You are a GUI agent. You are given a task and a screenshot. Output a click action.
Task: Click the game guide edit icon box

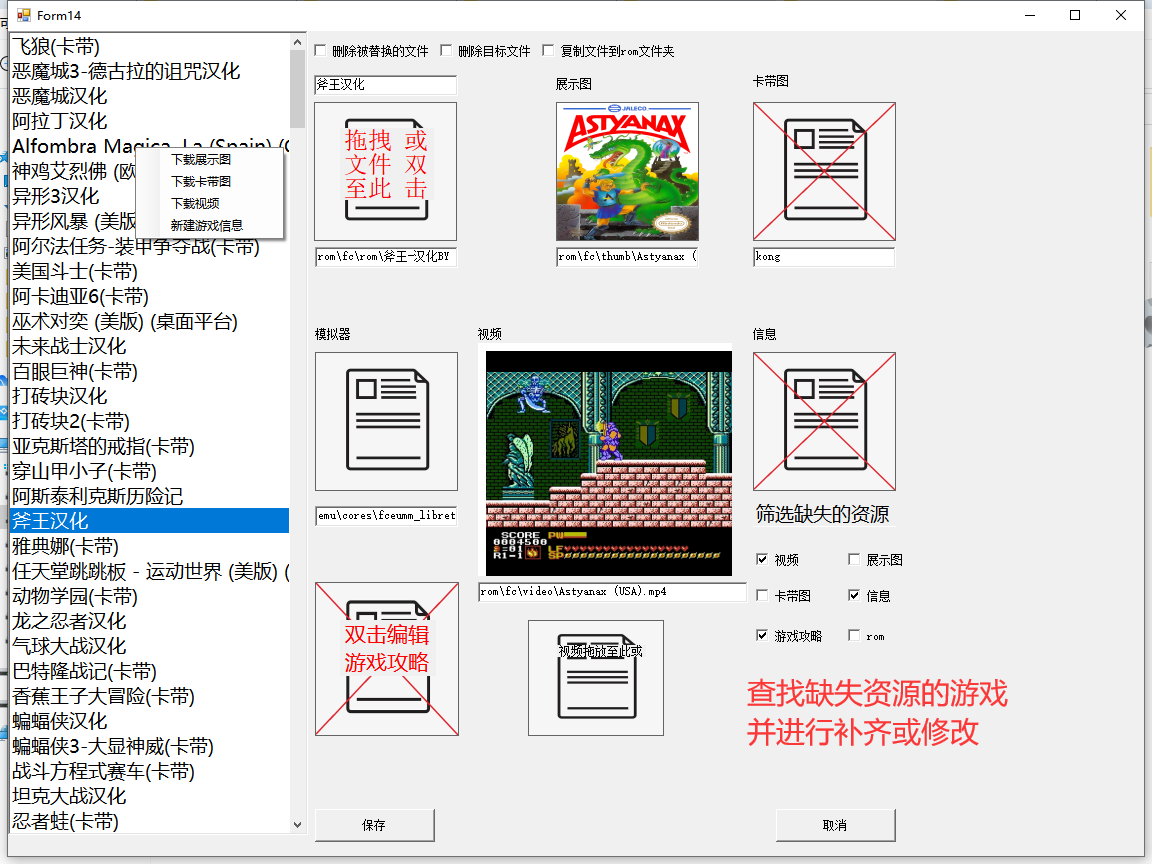(387, 659)
